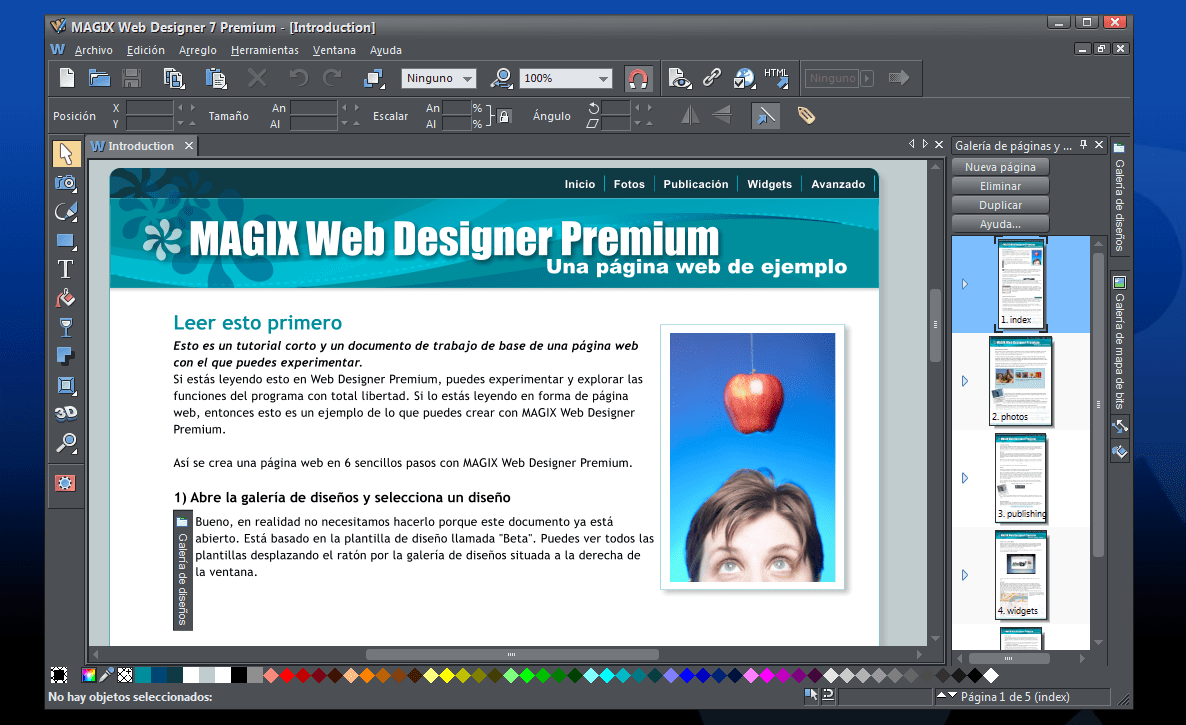This screenshot has width=1186, height=725.
Task: Open the Galería de diseños side tab
Action: [x=1119, y=198]
